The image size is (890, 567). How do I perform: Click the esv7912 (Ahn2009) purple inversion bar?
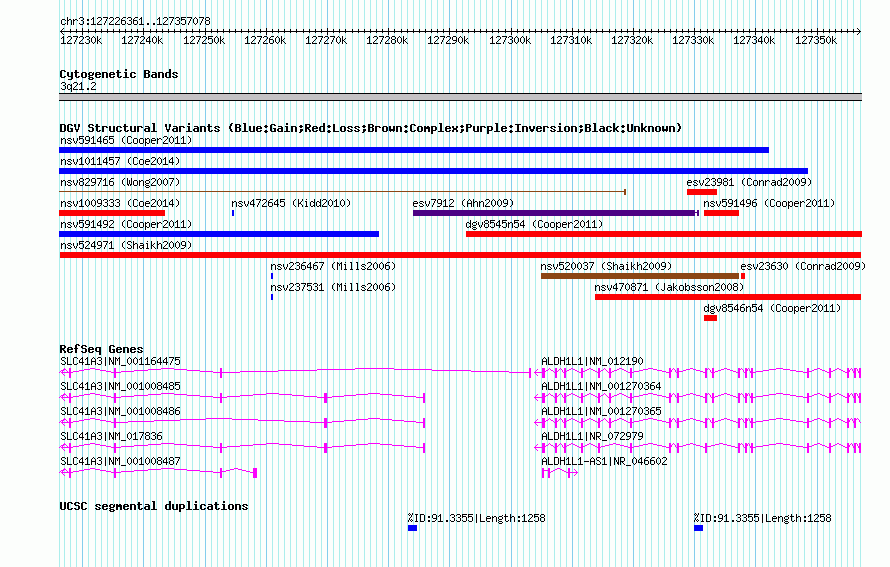coord(556,213)
